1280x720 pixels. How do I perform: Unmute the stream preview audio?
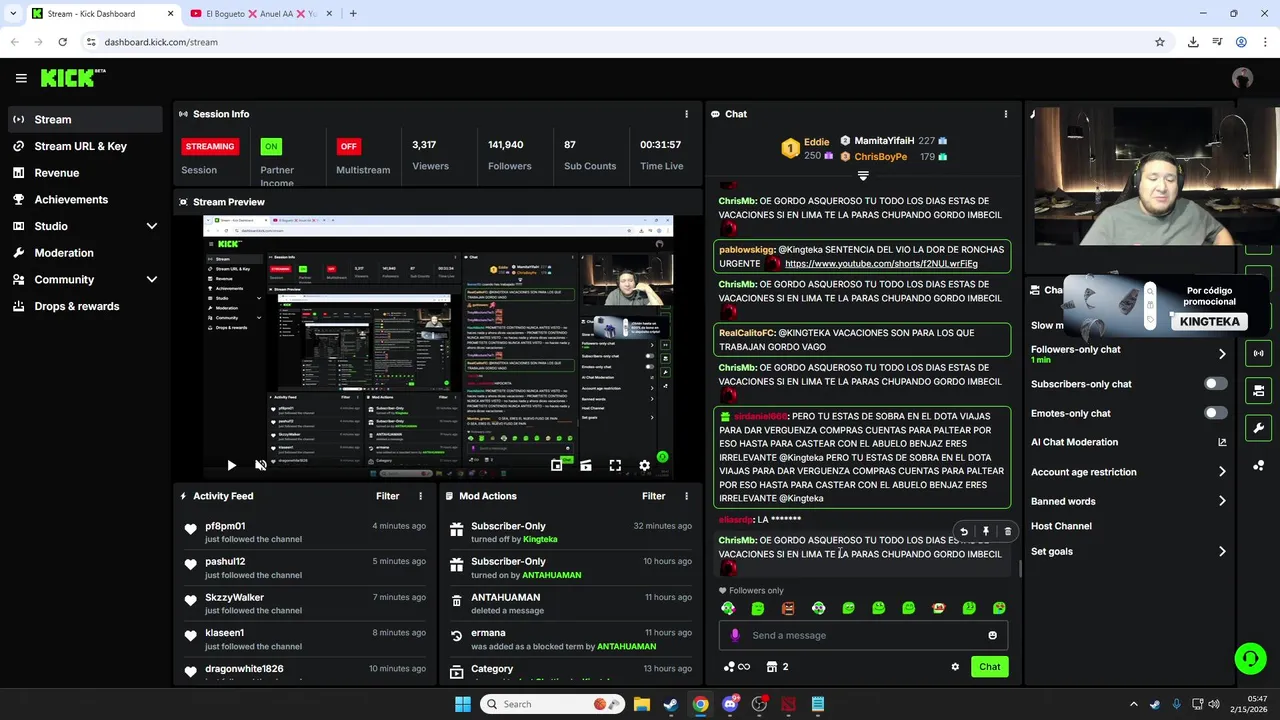[261, 465]
